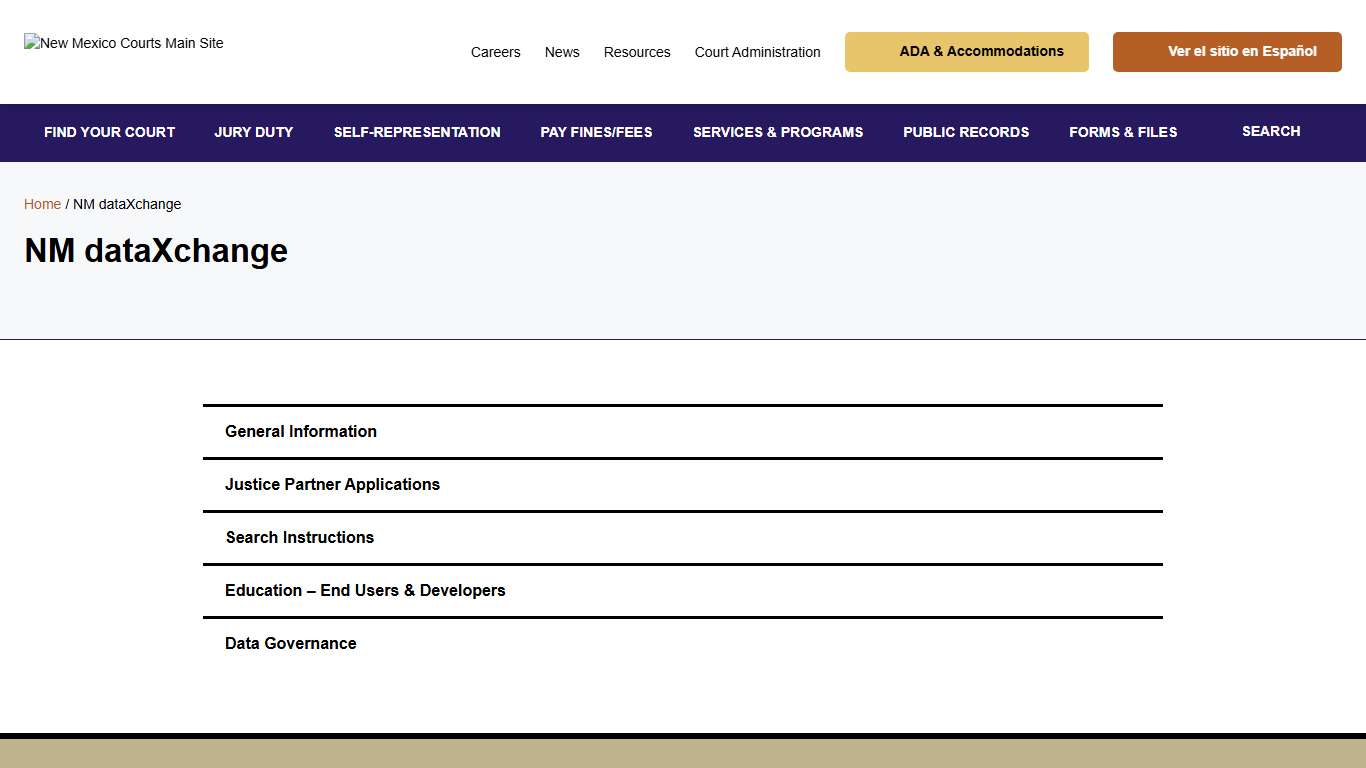
Task: Go to the News page
Action: [x=562, y=52]
